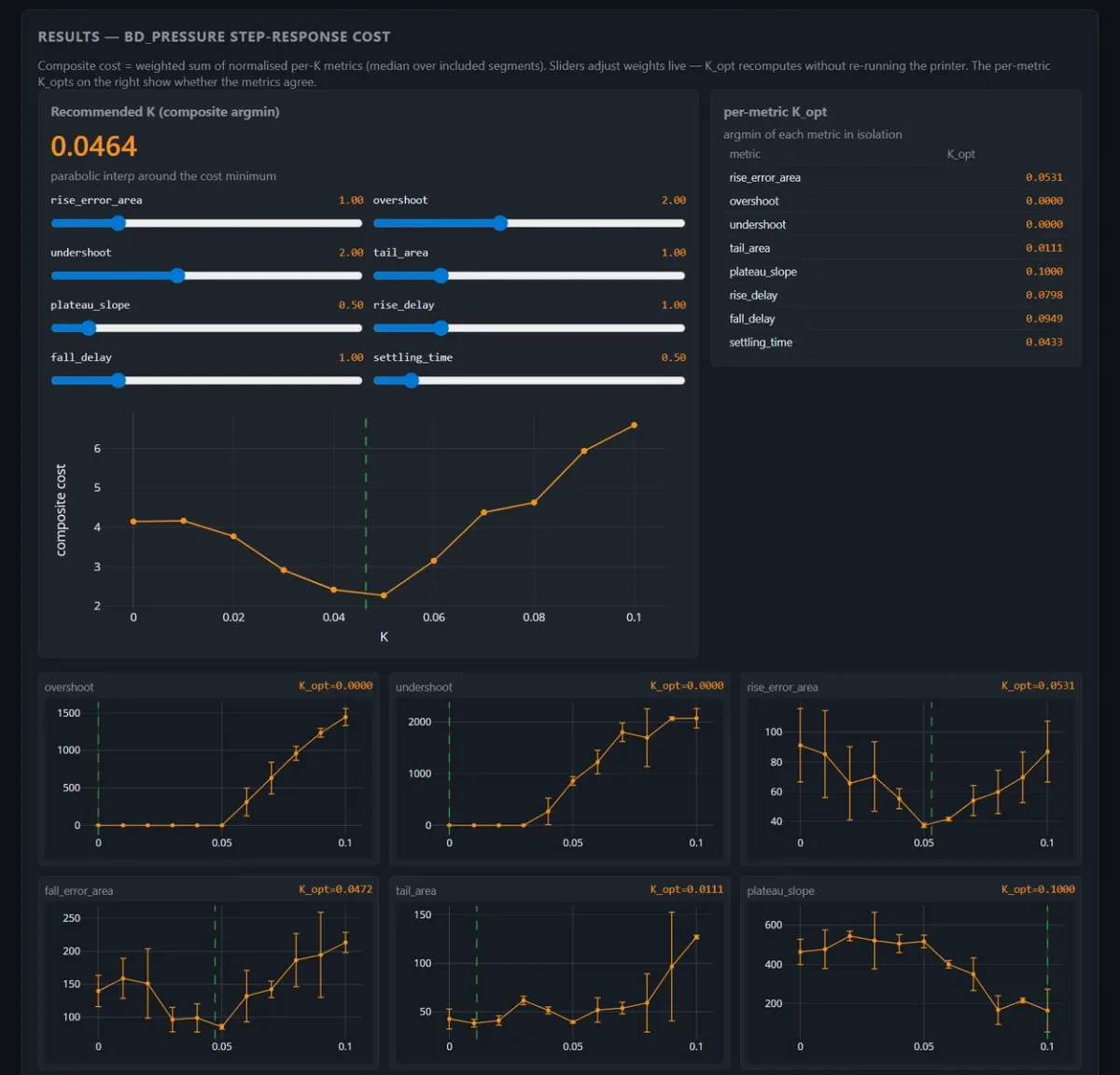
Task: Click the 0.0531 K_opt value in table
Action: [x=1043, y=177]
